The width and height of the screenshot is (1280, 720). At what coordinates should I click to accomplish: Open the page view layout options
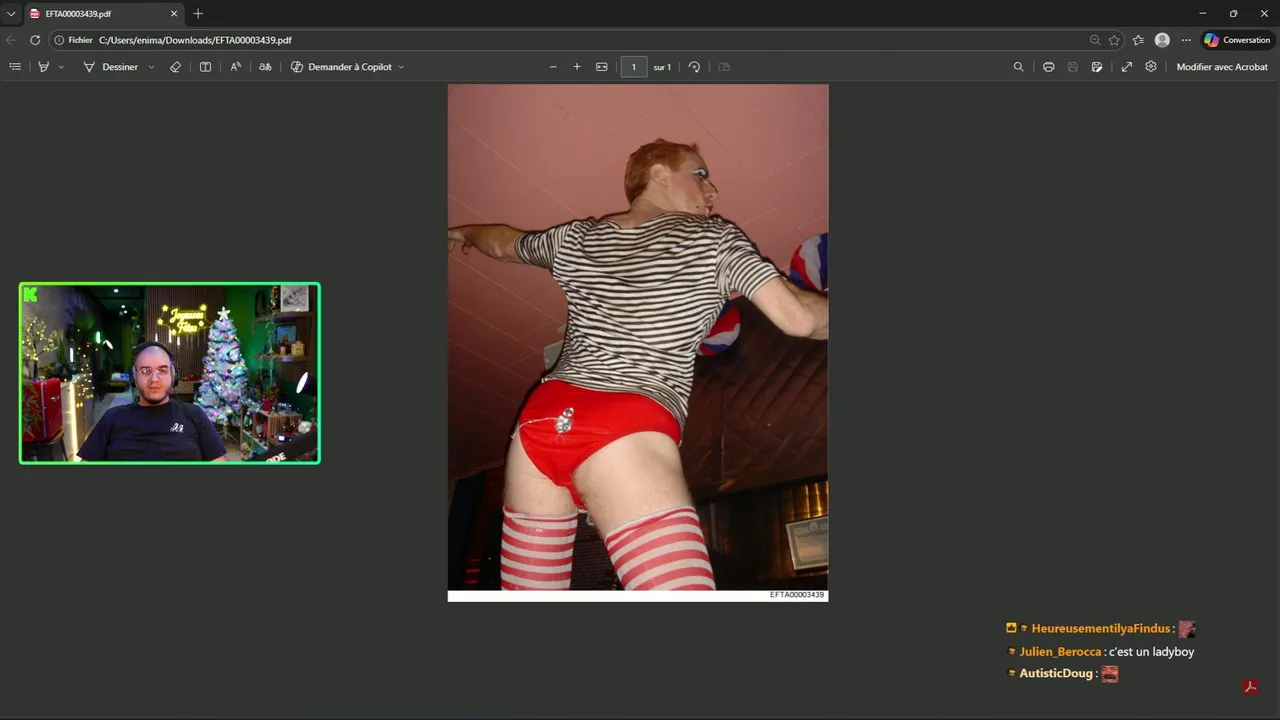tap(724, 67)
